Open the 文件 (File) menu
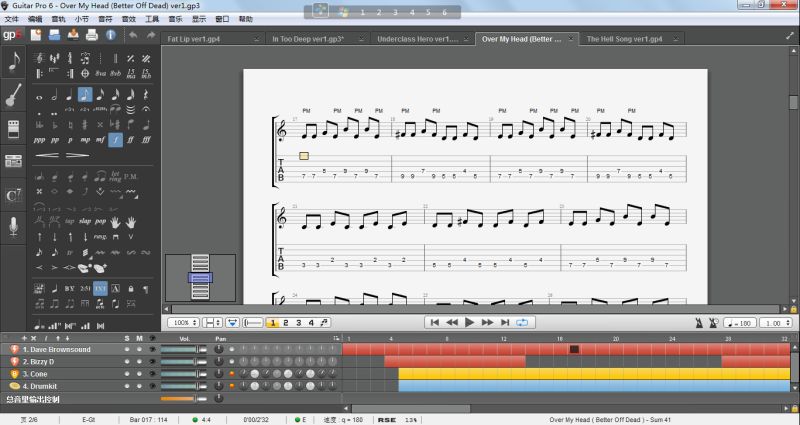The image size is (800, 425). pos(12,19)
